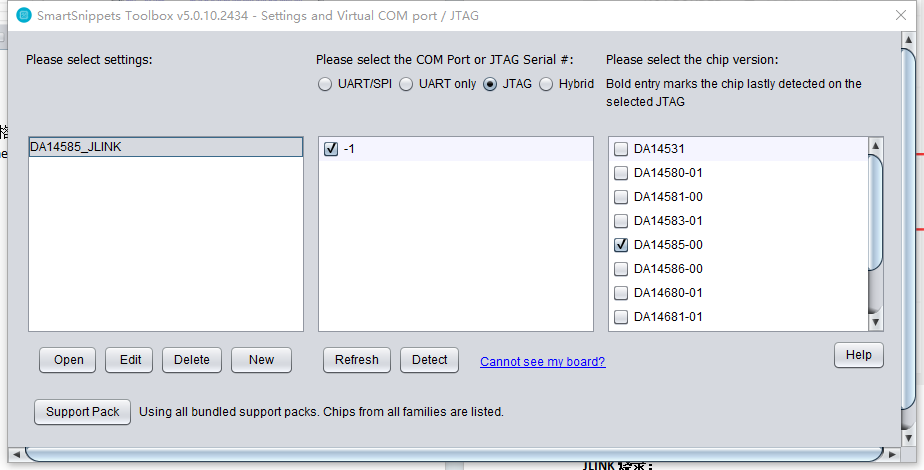Click the SmartSnippets Toolbox app icon
The height and width of the screenshot is (470, 924).
pos(24,15)
